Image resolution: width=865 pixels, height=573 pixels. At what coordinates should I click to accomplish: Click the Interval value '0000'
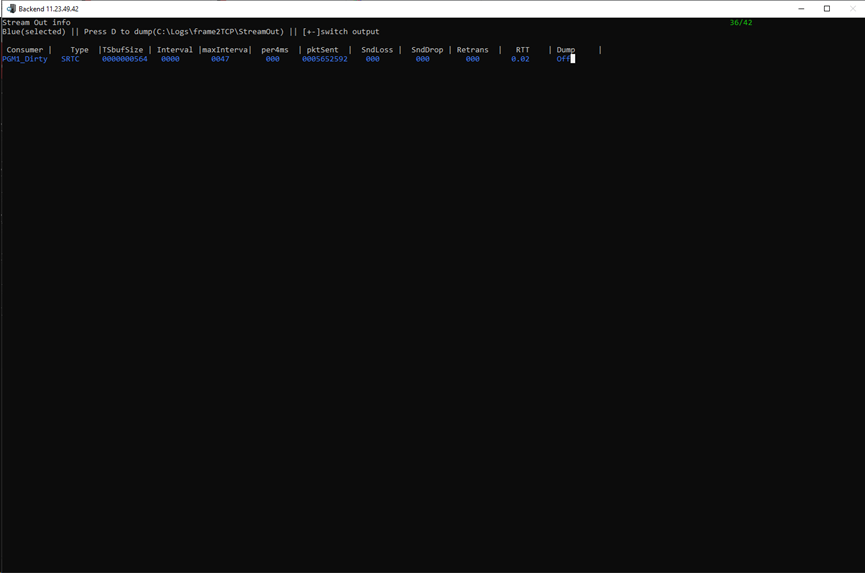coord(170,59)
